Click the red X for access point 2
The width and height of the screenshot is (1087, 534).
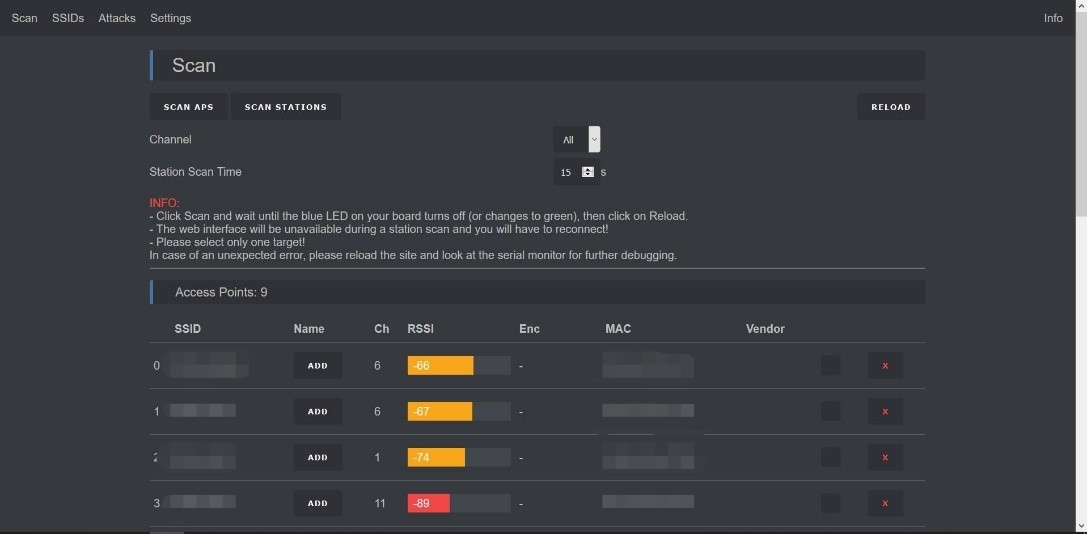(885, 458)
